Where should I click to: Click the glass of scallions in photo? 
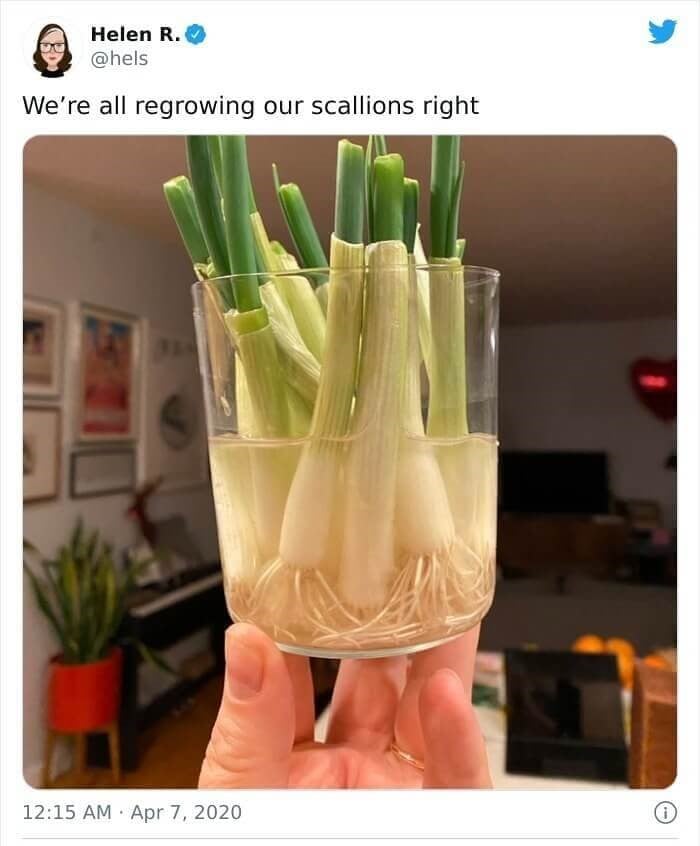pyautogui.click(x=346, y=461)
